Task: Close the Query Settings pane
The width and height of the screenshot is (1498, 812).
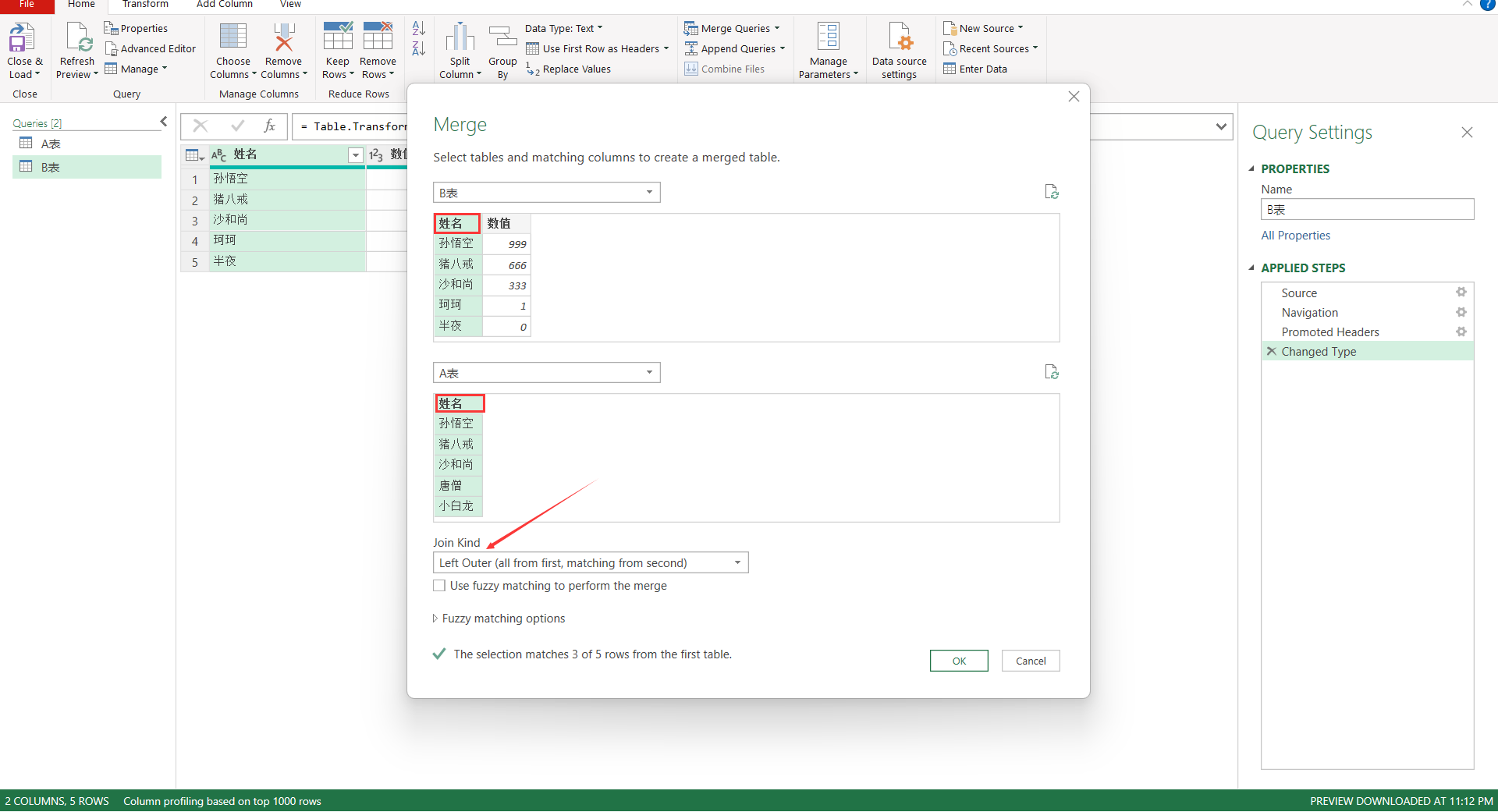Action: (1467, 133)
